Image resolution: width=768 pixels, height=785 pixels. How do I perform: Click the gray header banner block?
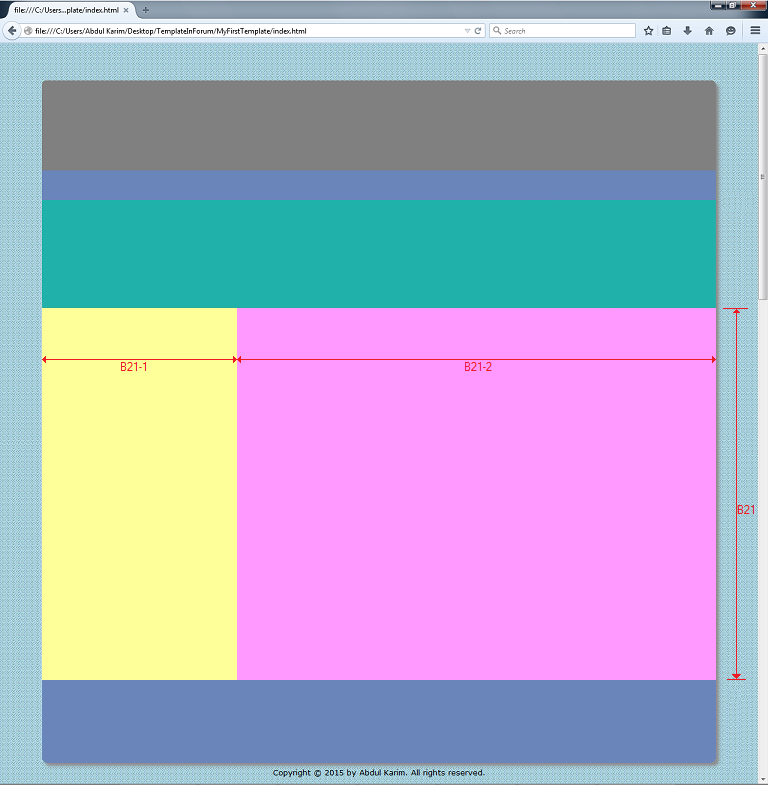[x=379, y=126]
